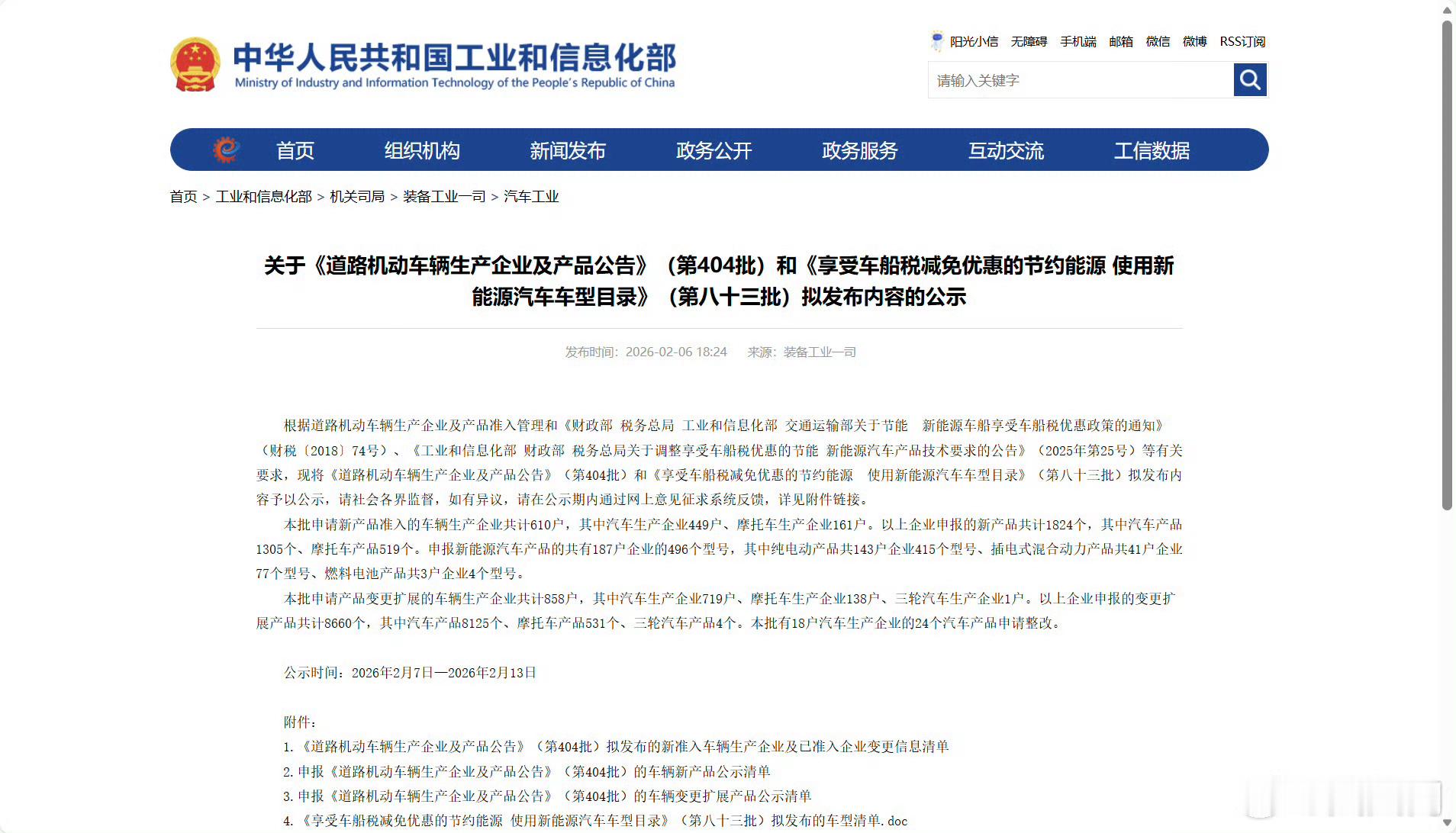Select 政务公开 in the navigation bar
The image size is (1456, 833).
click(714, 150)
